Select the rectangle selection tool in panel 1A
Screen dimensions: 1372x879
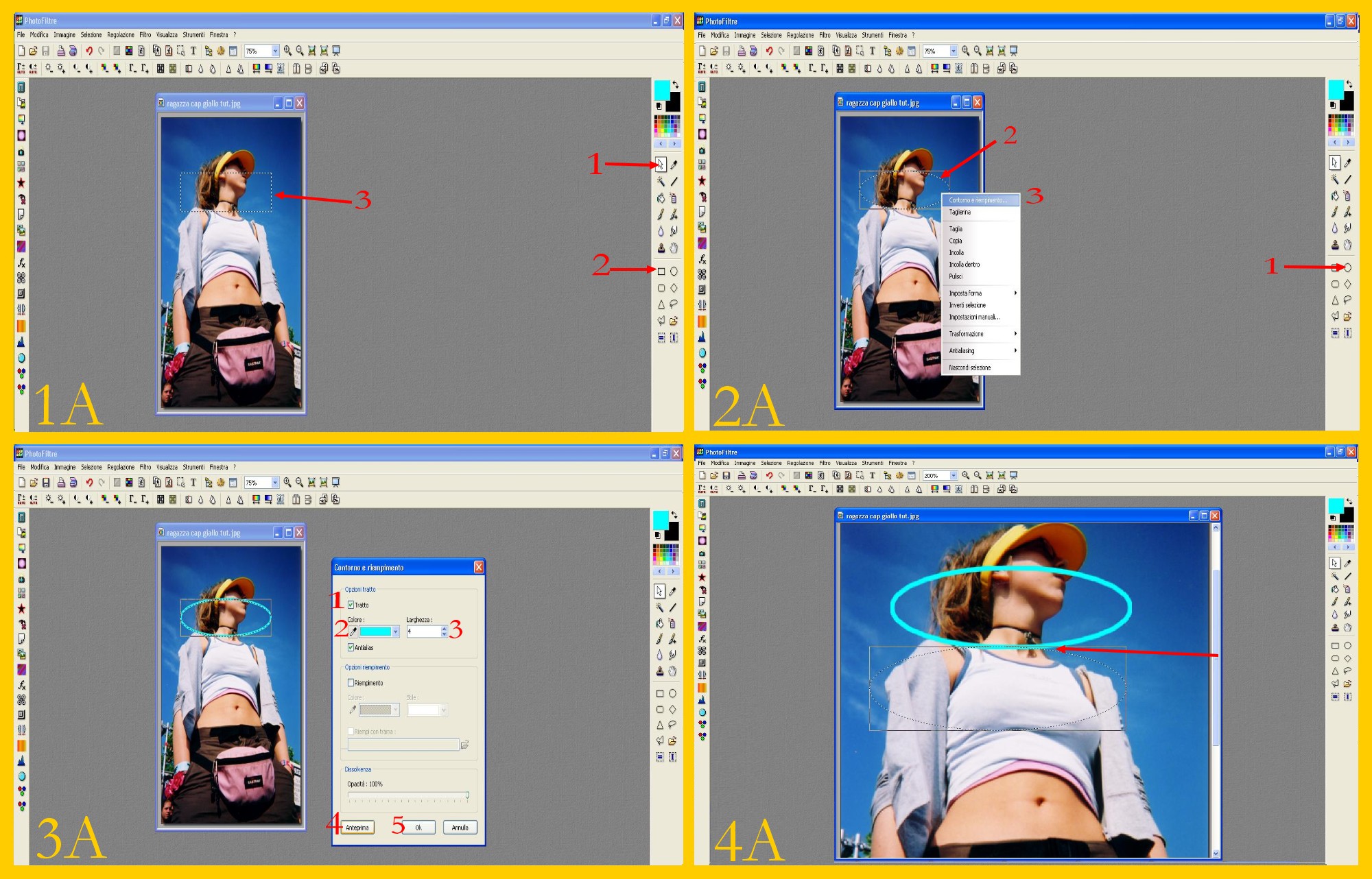661,272
